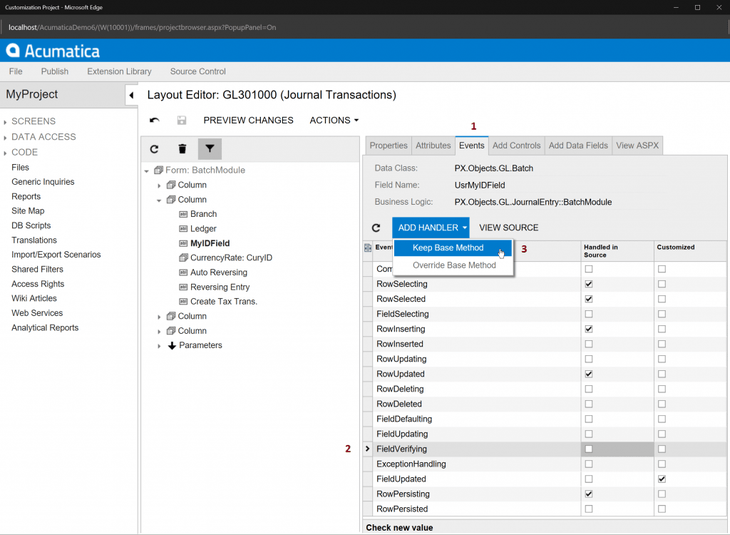Viewport: 730px width, 535px height.
Task: Switch to the Properties tab
Action: click(388, 145)
